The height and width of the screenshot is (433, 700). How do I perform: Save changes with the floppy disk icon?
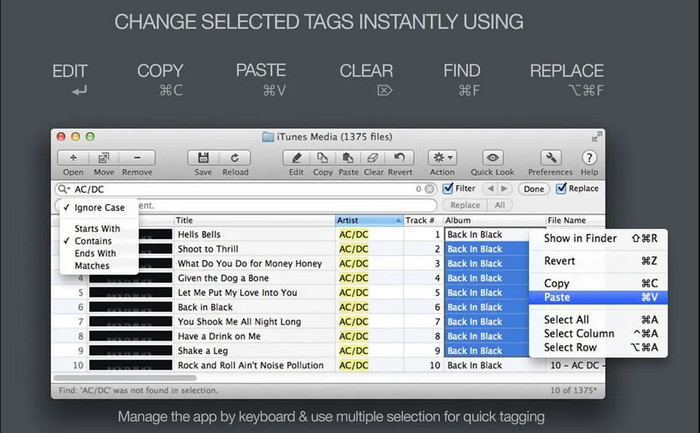203,158
